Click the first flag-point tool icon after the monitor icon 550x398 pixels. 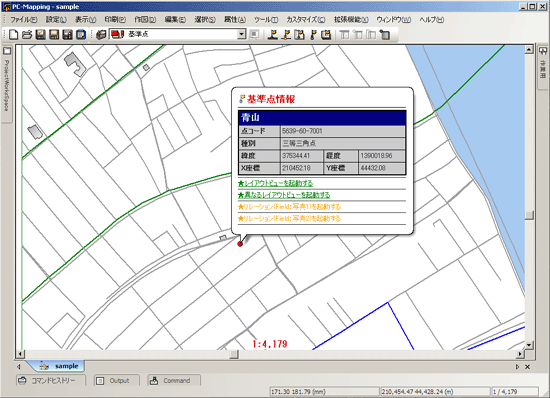point(273,34)
